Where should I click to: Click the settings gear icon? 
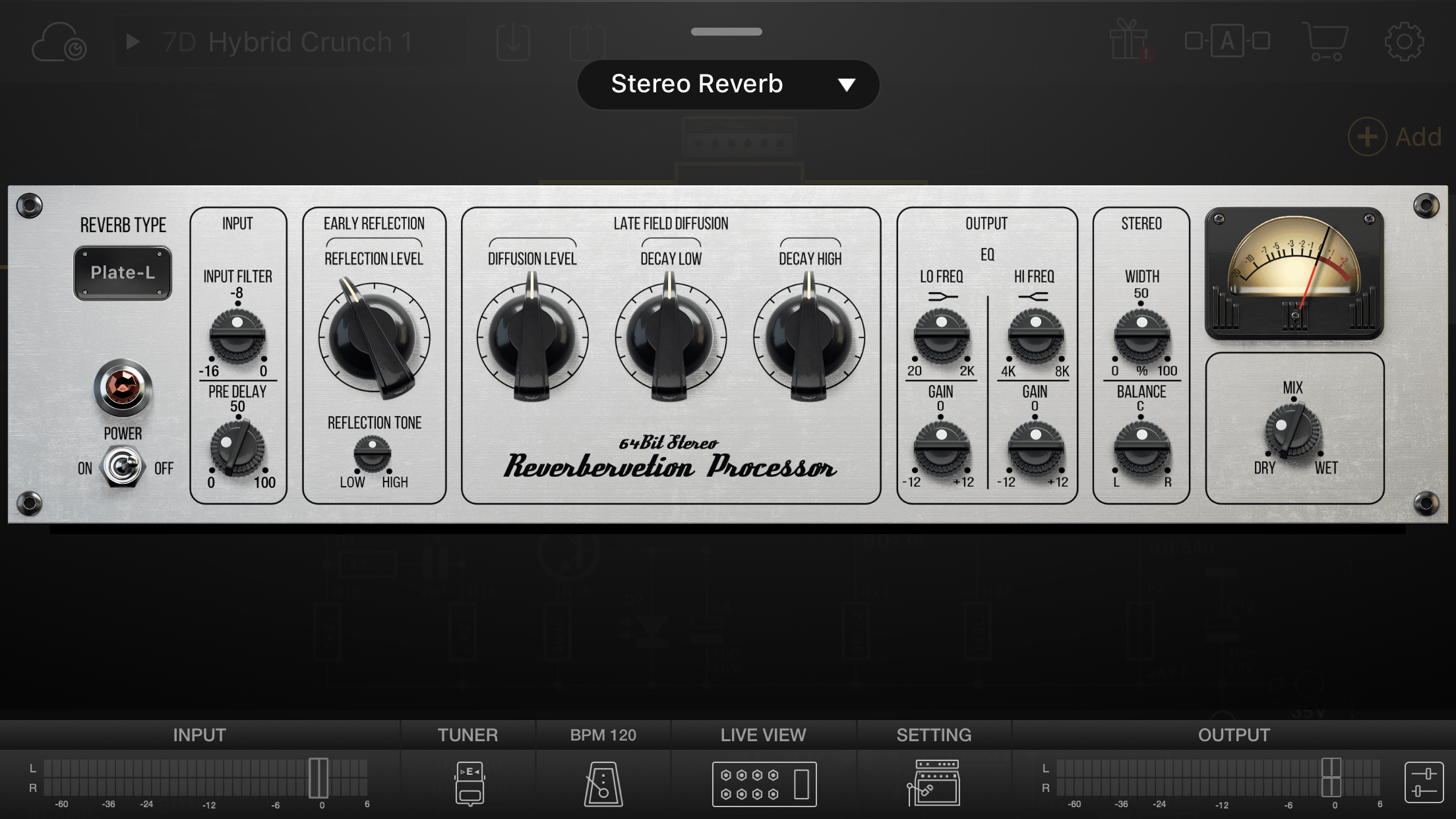pos(1404,42)
